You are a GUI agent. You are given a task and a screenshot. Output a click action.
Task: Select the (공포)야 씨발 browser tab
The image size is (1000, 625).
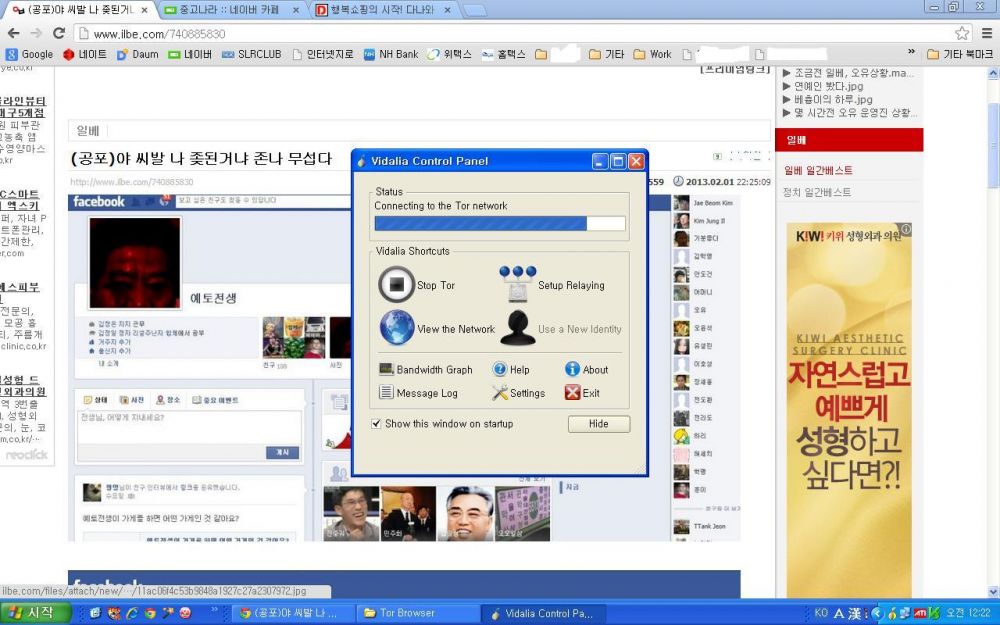(x=82, y=10)
